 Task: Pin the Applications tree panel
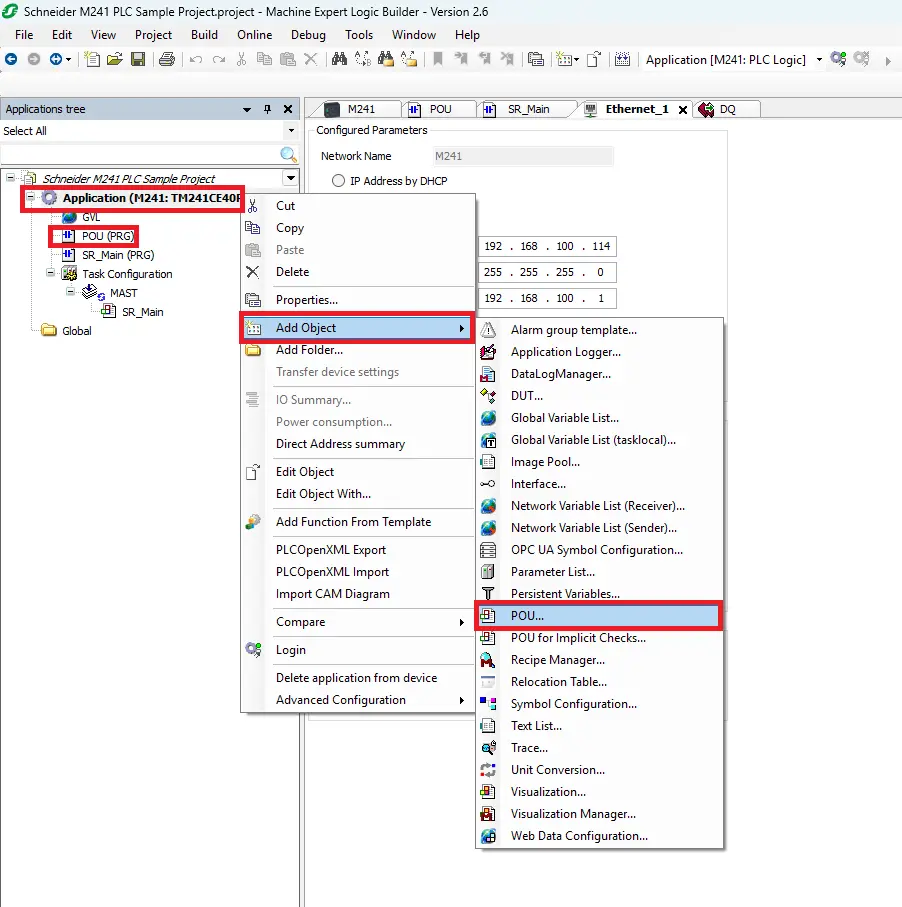(267, 109)
